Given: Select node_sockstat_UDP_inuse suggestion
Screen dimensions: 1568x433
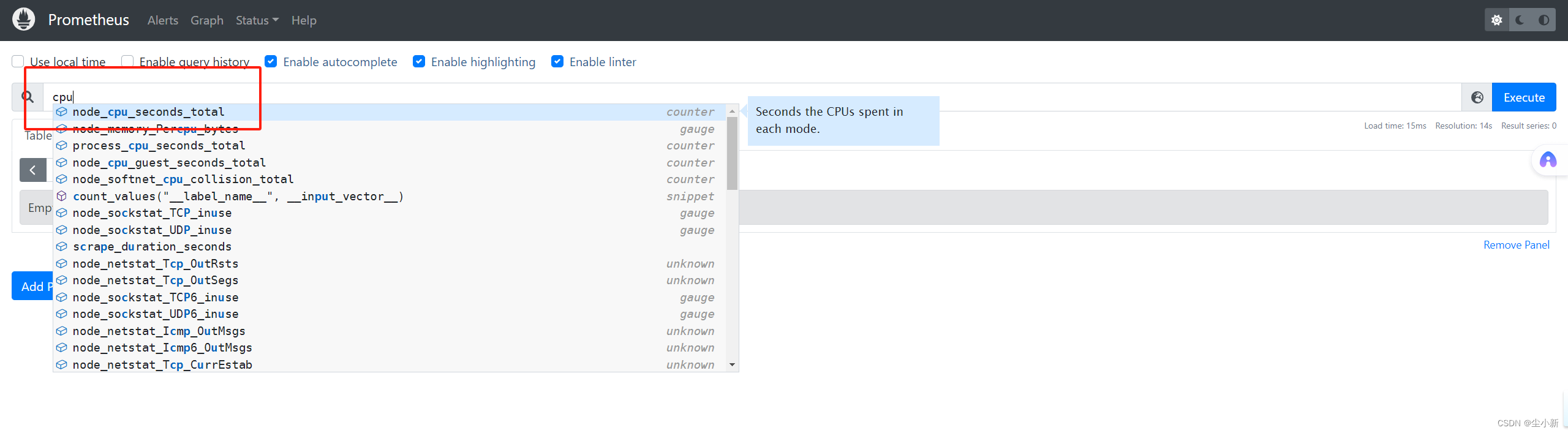Looking at the screenshot, I should [390, 230].
